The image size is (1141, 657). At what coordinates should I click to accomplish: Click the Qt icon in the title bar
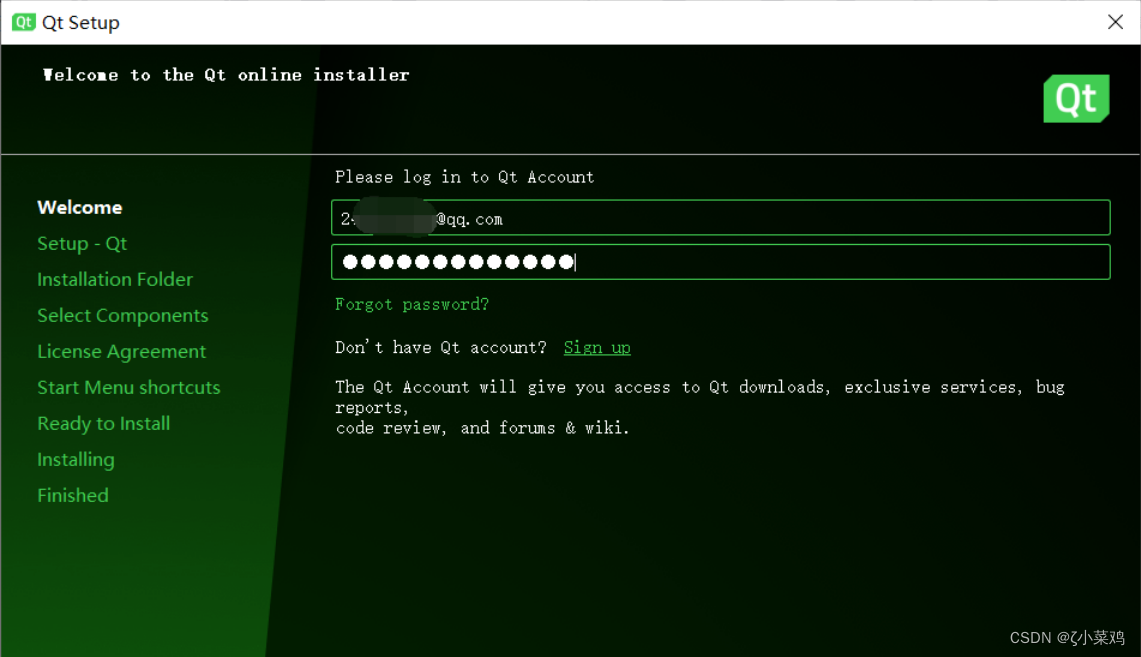pyautogui.click(x=23, y=22)
